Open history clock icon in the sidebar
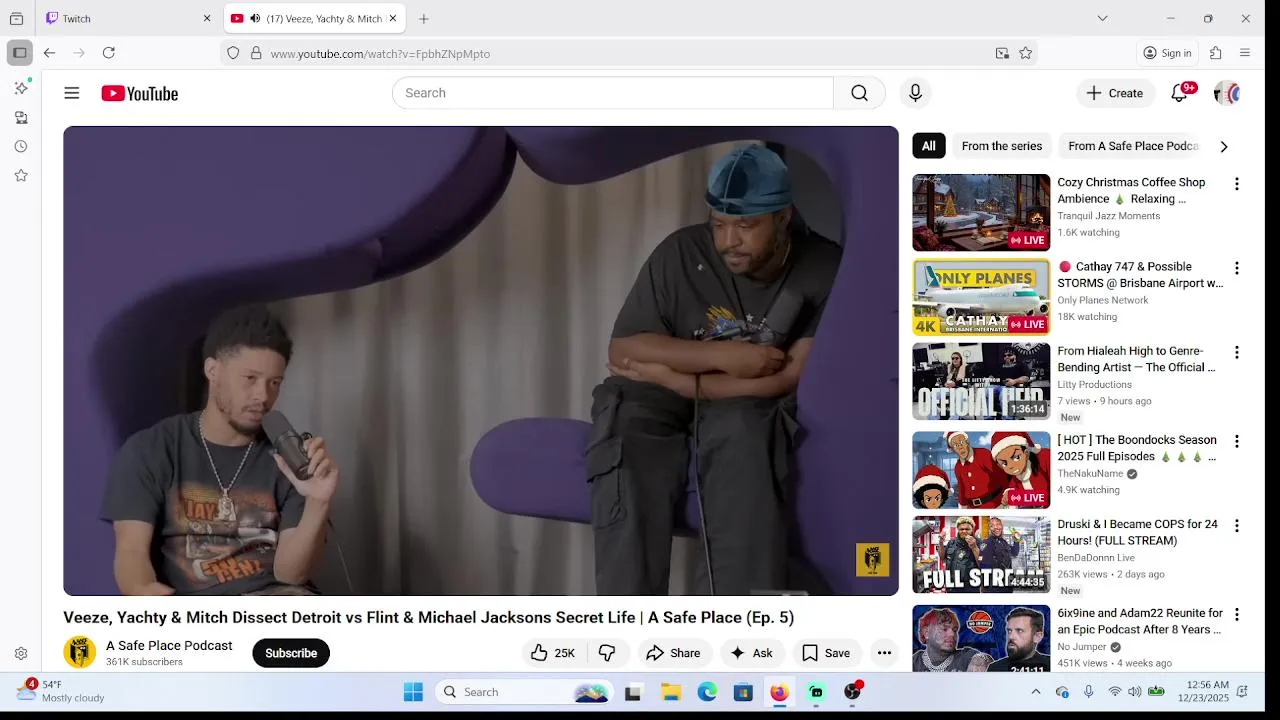Image resolution: width=1280 pixels, height=720 pixels. coord(21,146)
